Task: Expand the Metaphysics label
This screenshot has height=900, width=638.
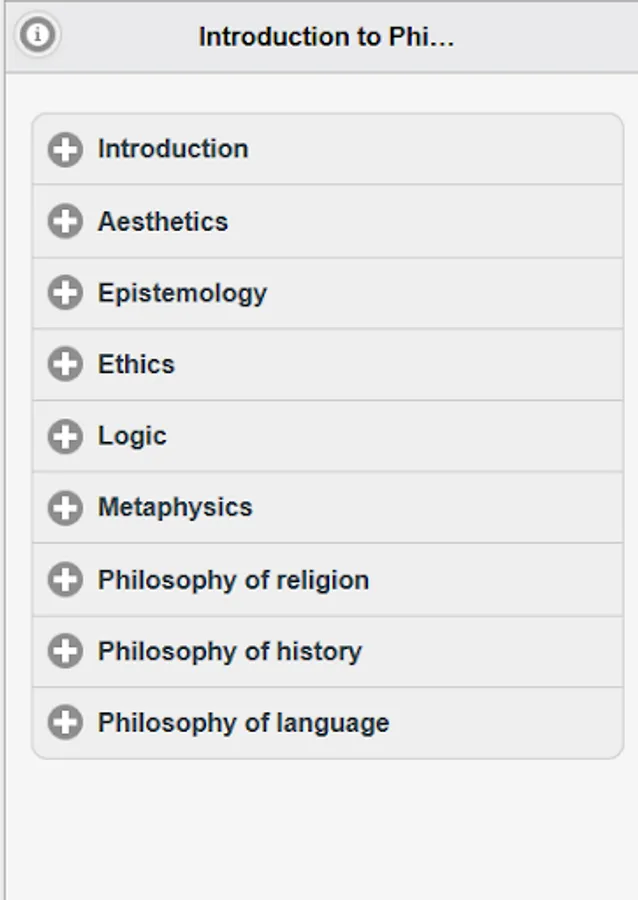Action: click(x=175, y=507)
